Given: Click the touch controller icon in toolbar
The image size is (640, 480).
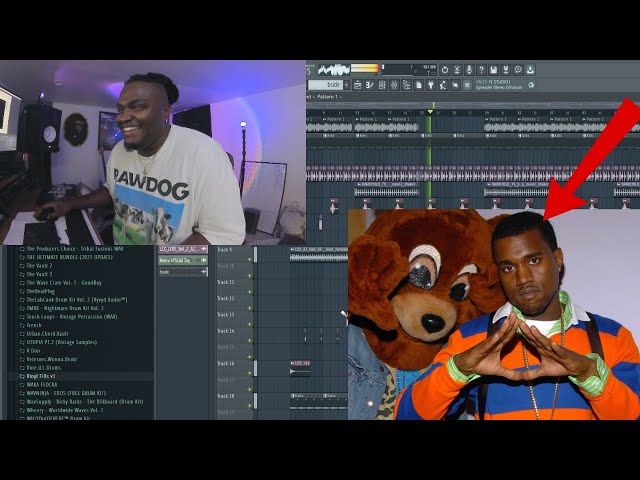Looking at the screenshot, I should point(456,85).
